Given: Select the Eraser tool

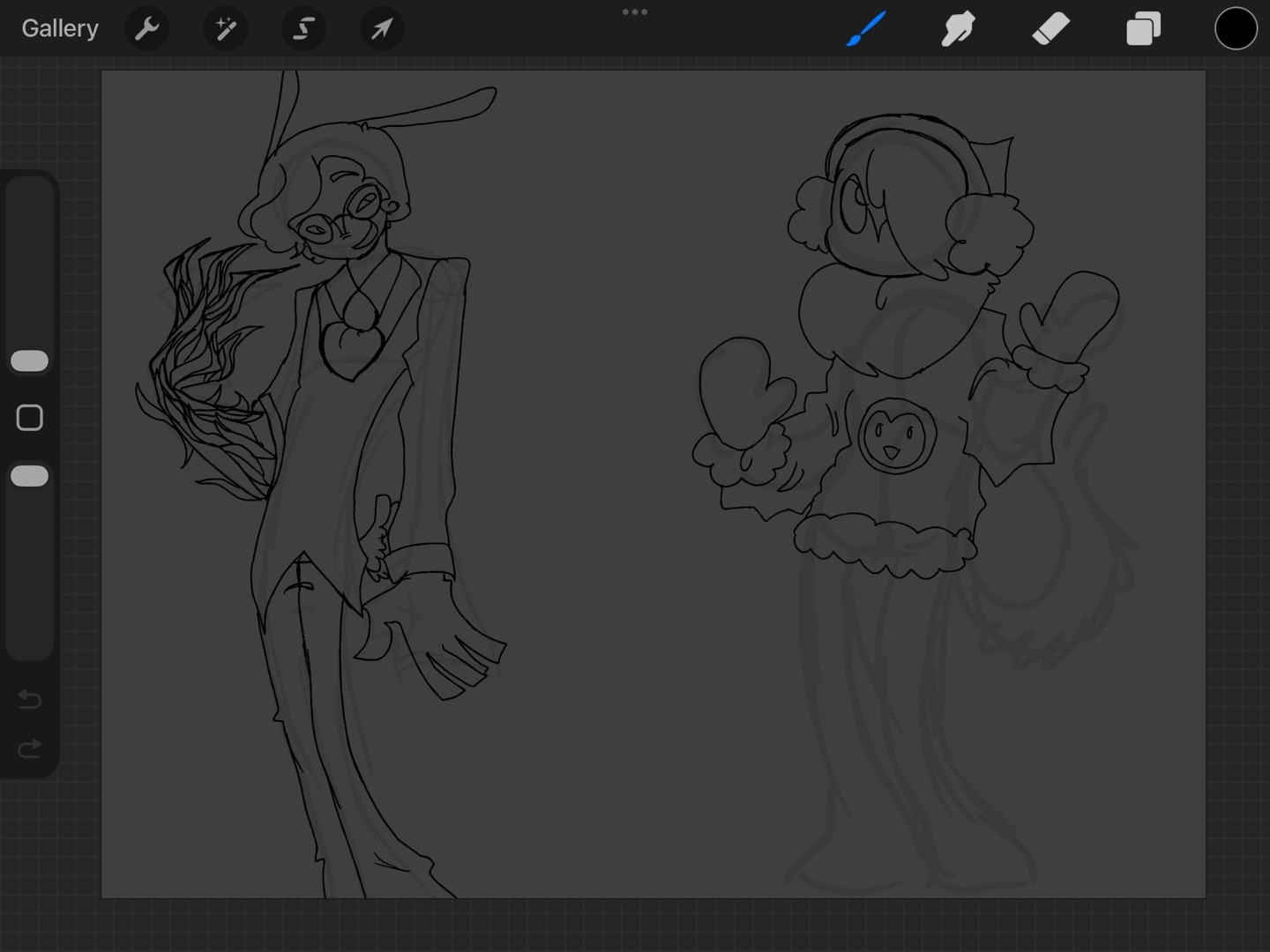Looking at the screenshot, I should point(1050,29).
